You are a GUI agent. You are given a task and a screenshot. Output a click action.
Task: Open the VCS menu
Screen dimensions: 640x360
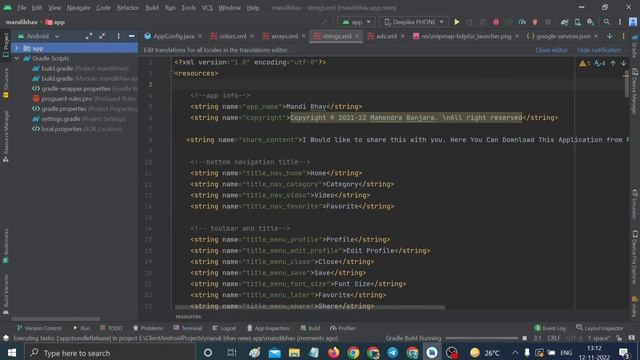(207, 8)
